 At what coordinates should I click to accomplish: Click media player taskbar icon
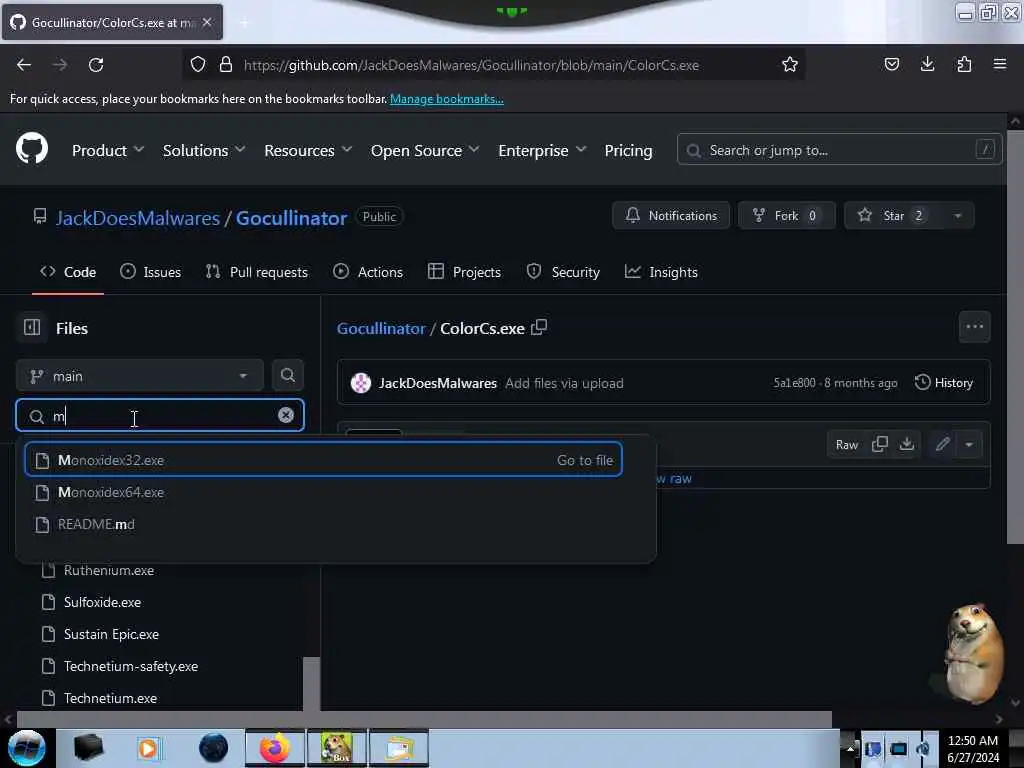(x=148, y=748)
